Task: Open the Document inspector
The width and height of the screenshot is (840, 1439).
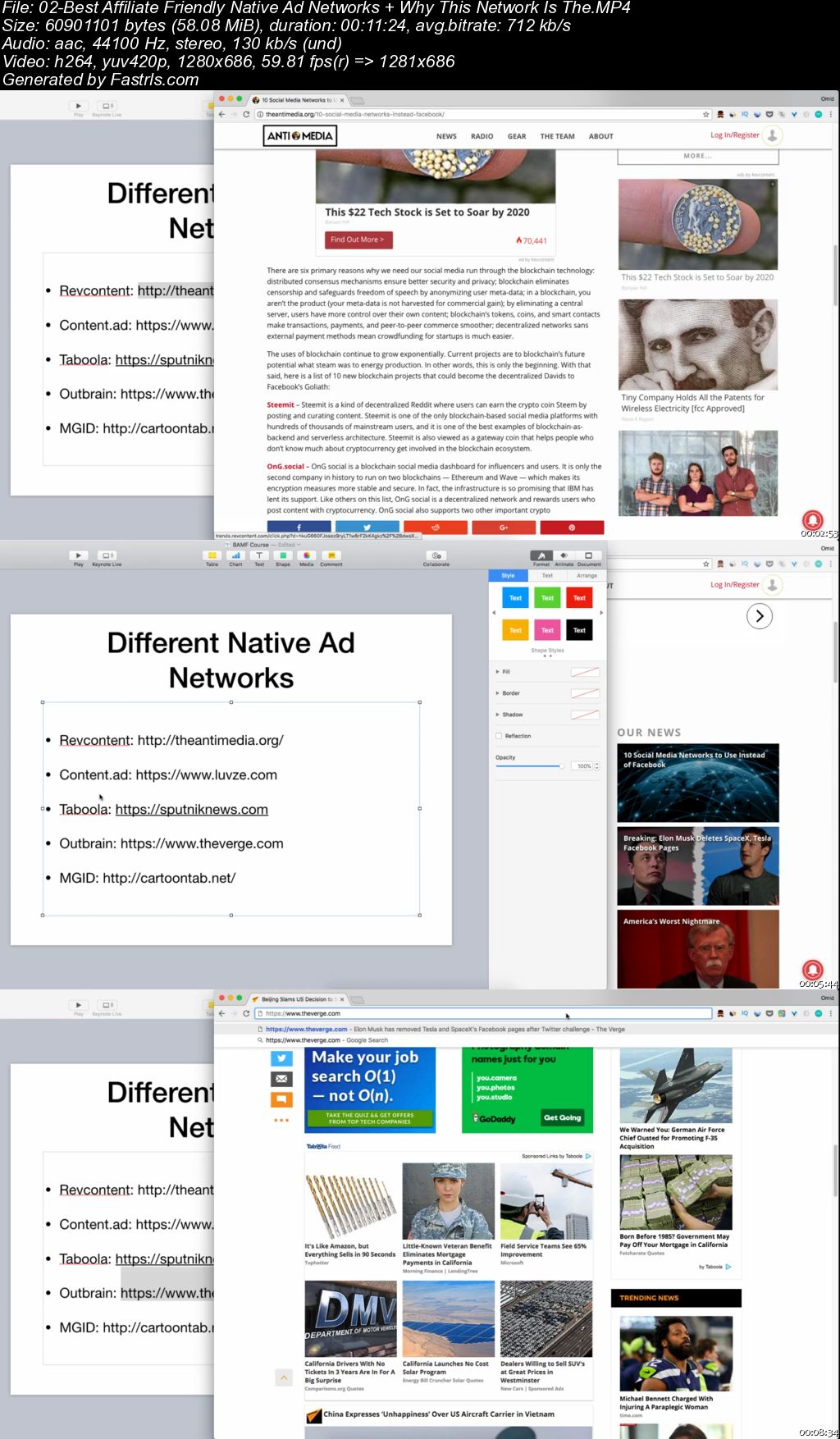Action: [x=588, y=555]
